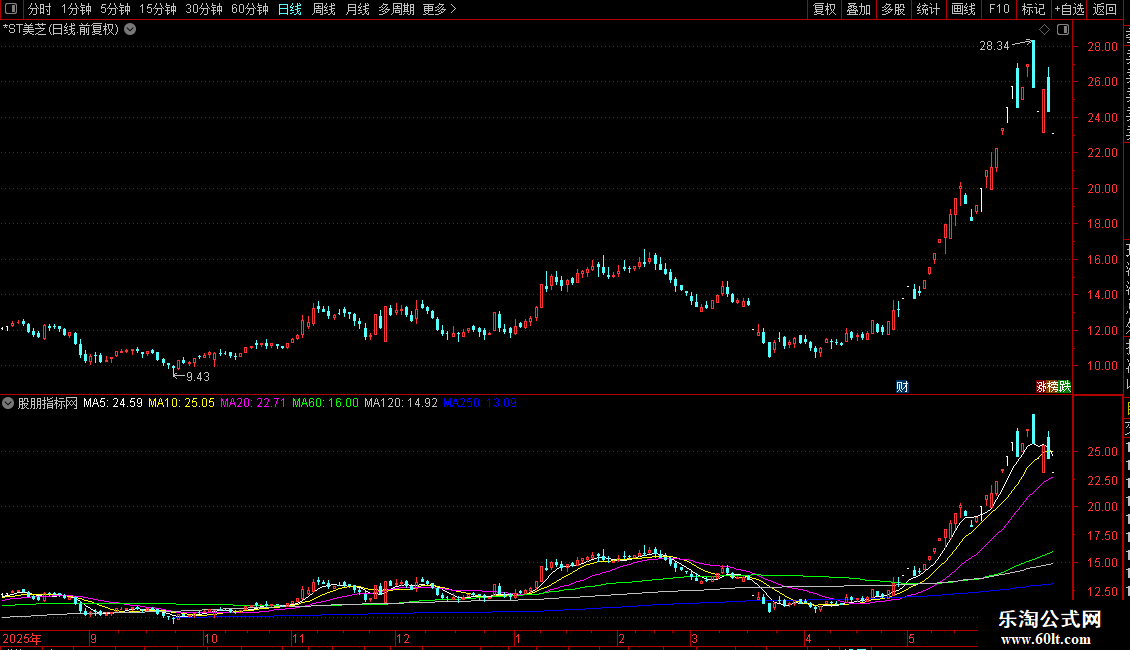1130x650 pixels.
Task: Expand the 股朋指标网 indicator dropdown arrow
Action: click(x=8, y=403)
